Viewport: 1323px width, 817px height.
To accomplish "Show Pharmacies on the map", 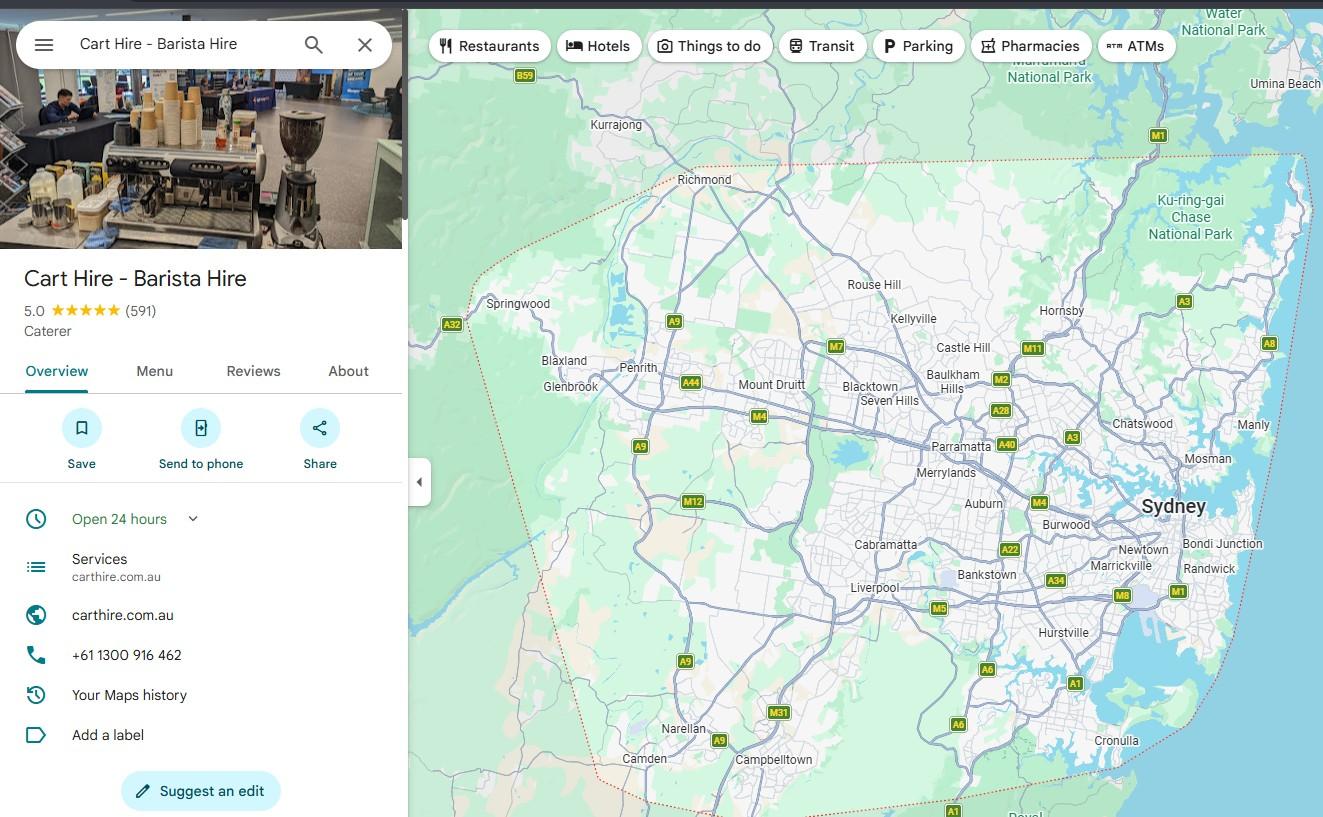I will tap(1031, 46).
